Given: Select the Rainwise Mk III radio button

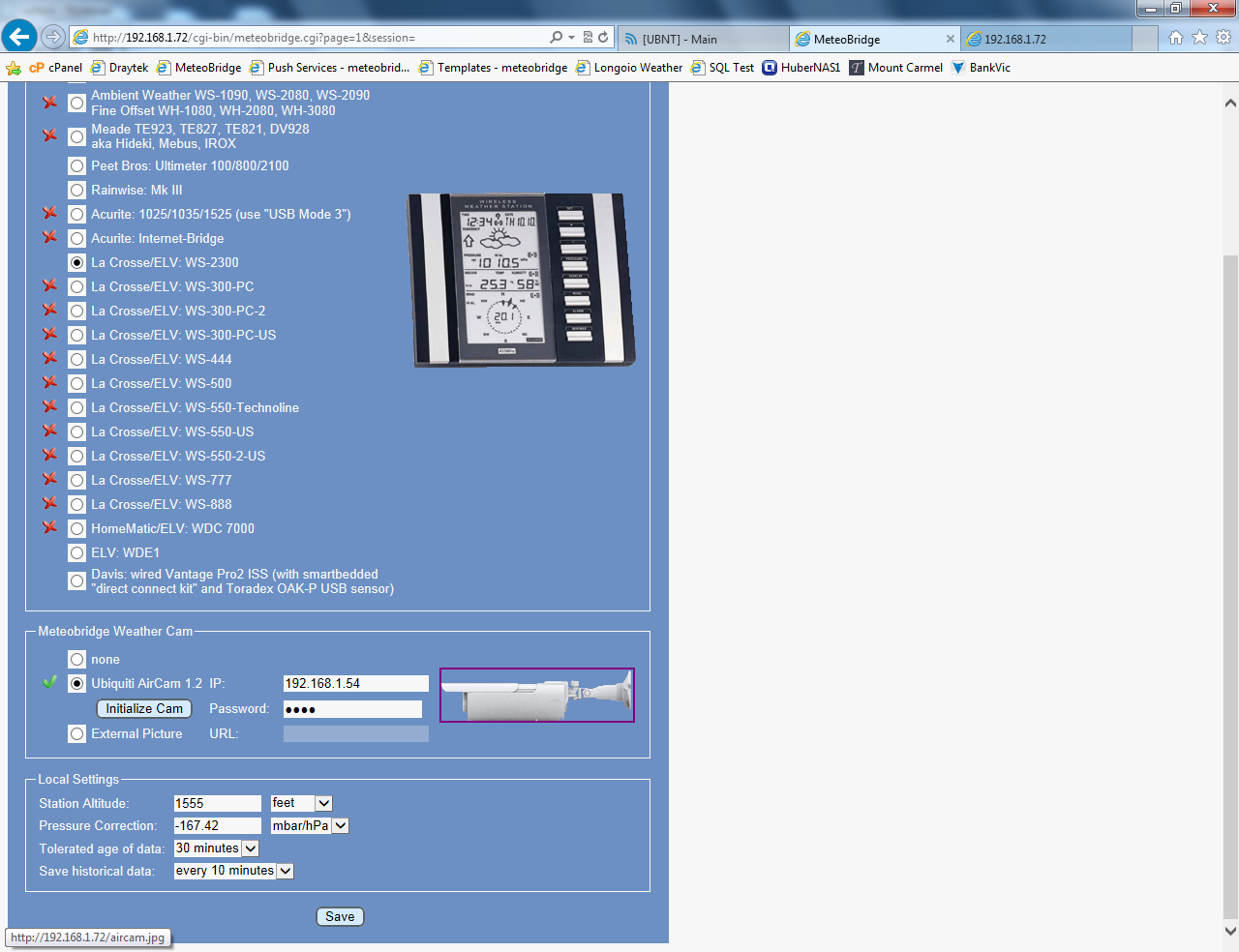Looking at the screenshot, I should pos(77,191).
